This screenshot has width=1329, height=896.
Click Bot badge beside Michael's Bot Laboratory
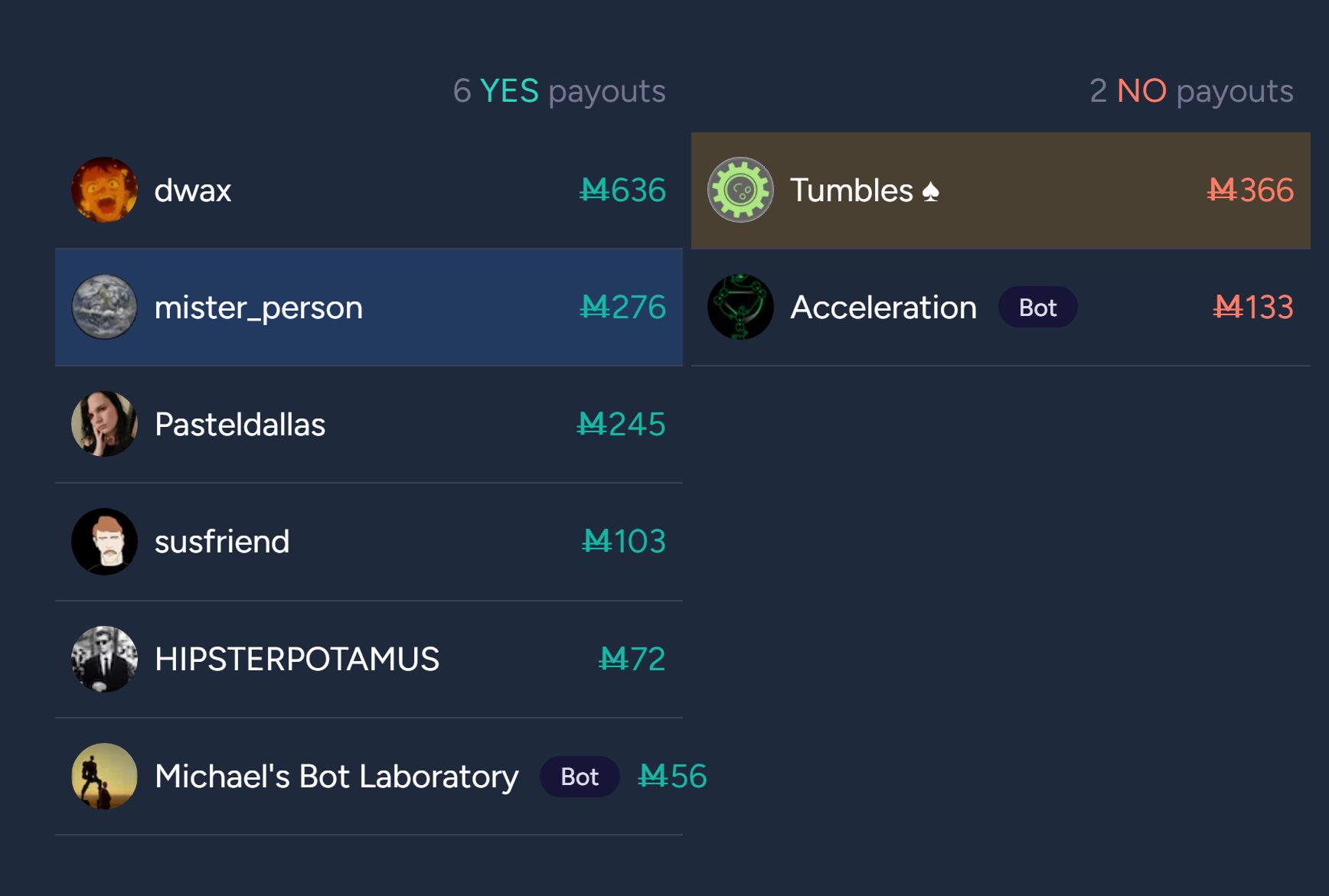tap(580, 777)
